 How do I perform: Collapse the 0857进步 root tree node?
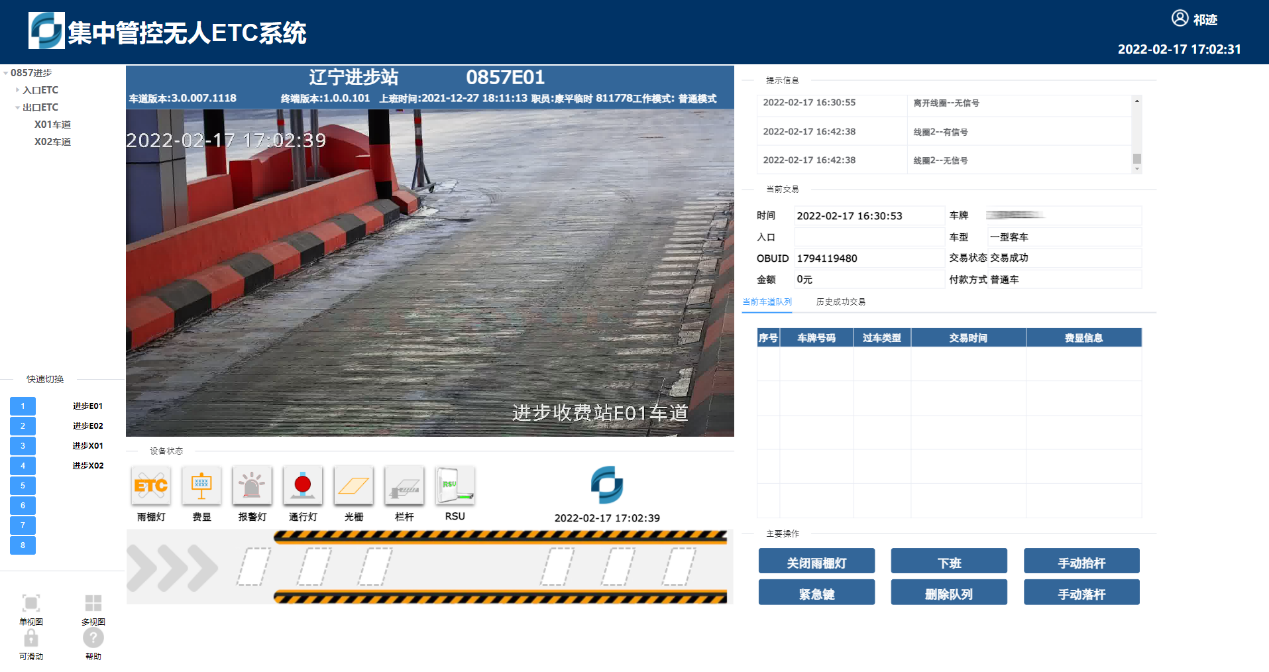point(6,73)
